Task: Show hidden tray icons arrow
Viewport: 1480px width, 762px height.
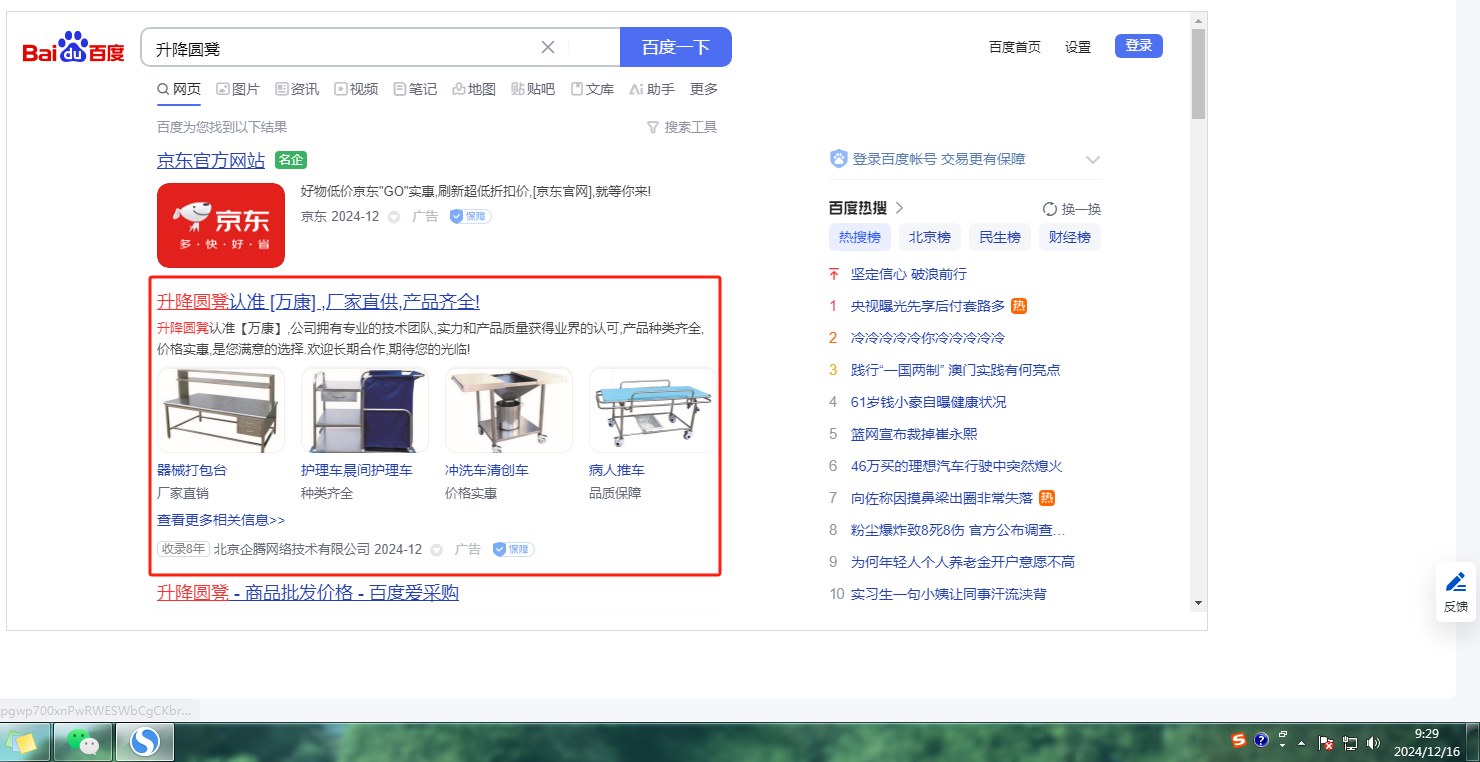Action: point(1301,743)
